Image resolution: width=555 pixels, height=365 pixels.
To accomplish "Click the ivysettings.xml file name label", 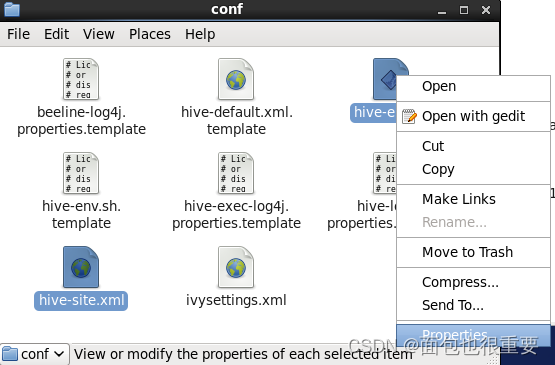I will pos(236,300).
